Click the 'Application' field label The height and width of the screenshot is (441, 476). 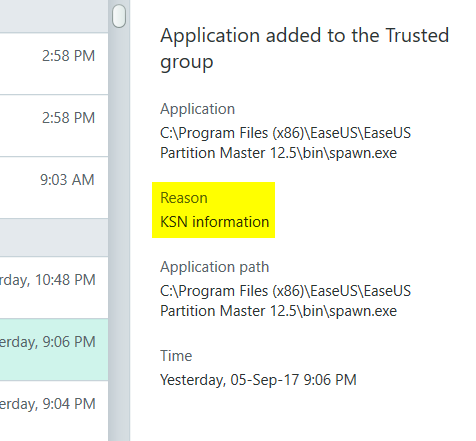pyautogui.click(x=197, y=109)
